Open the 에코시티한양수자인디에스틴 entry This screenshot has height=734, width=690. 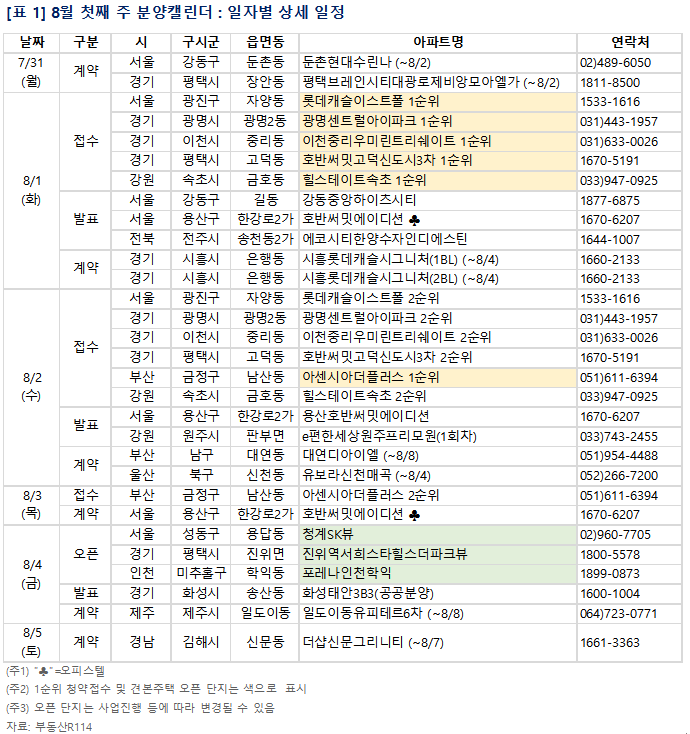[385, 239]
